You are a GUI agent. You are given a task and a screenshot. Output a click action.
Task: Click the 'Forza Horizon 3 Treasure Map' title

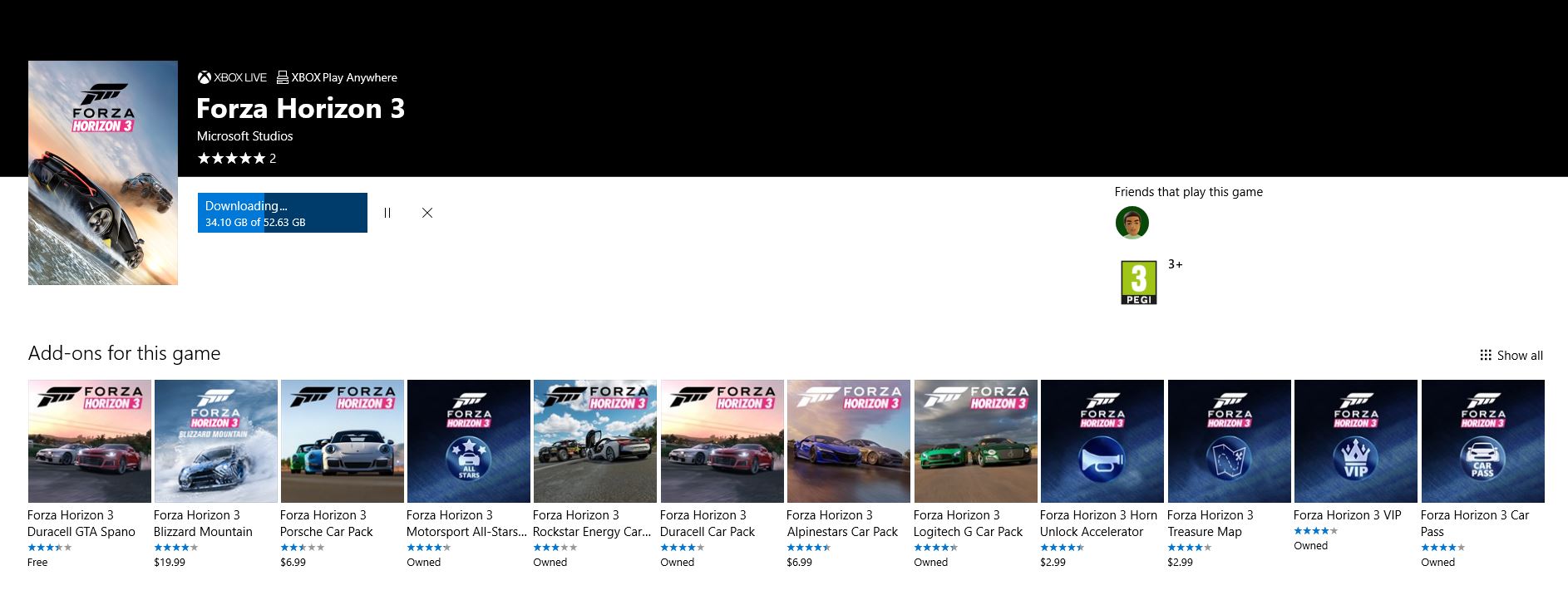(1211, 524)
